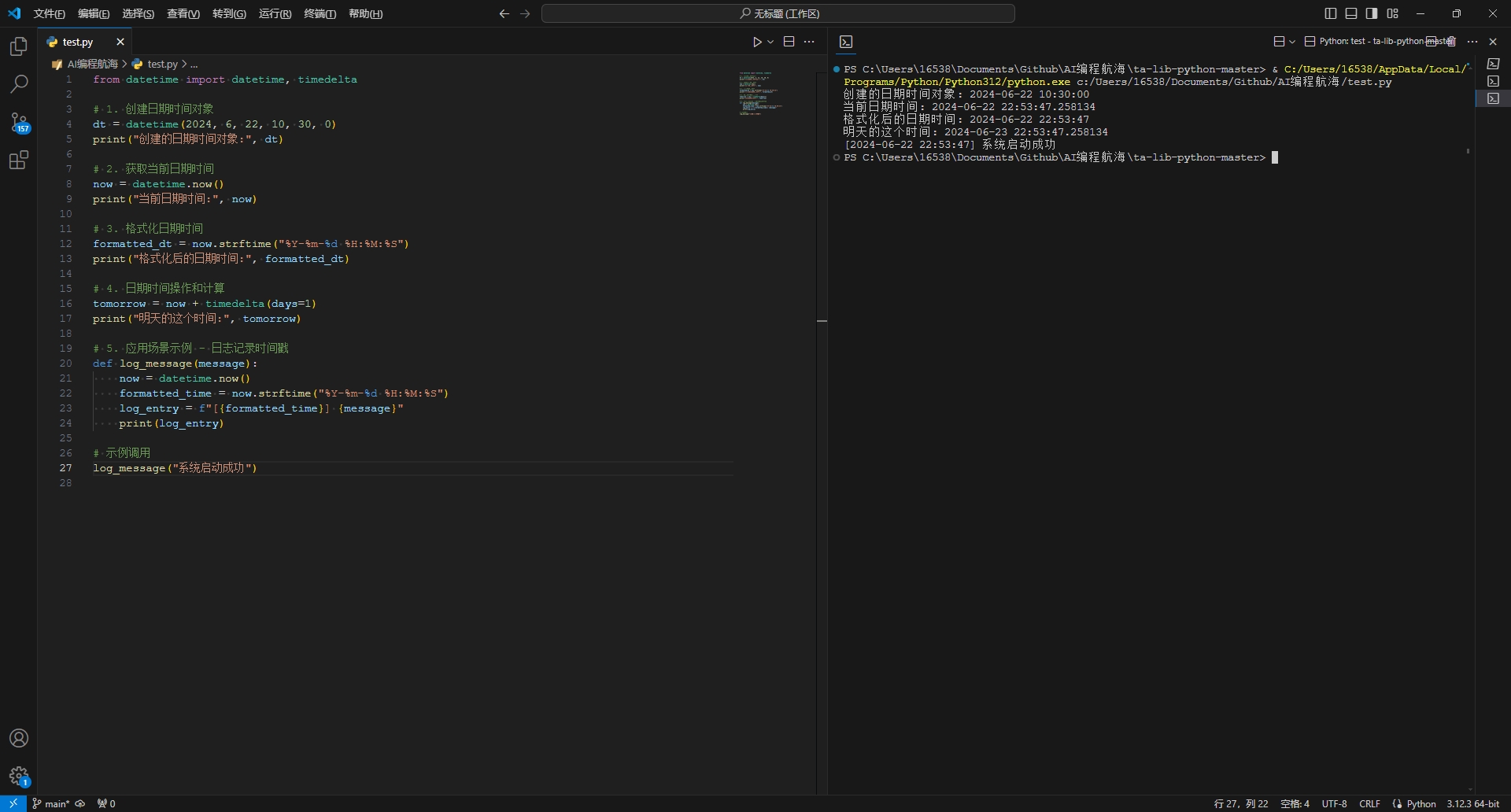Open split layout dropdown chevron in terminal header

pyautogui.click(x=1292, y=42)
